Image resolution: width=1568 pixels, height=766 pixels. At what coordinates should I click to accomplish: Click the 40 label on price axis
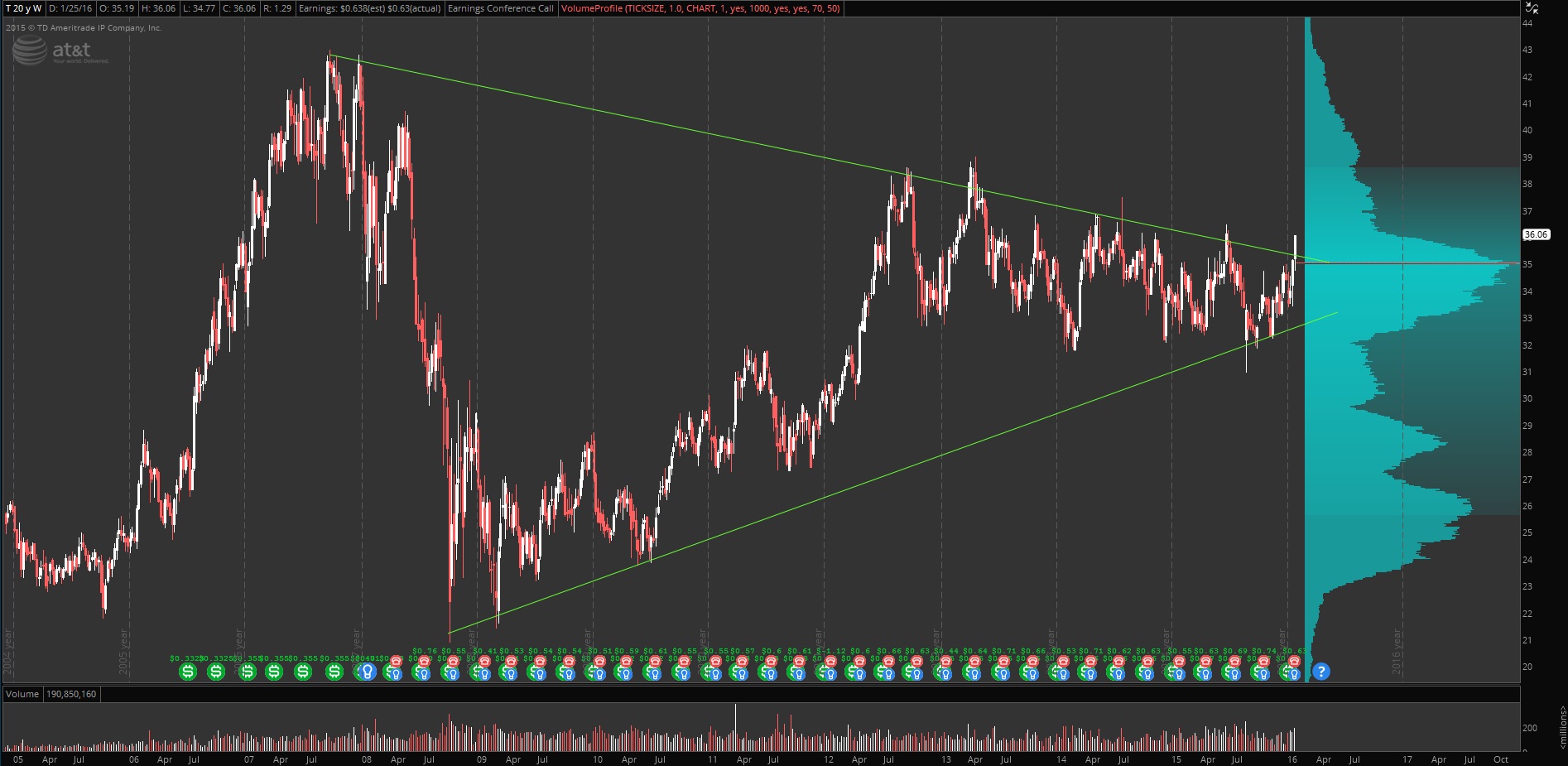pos(1527,130)
